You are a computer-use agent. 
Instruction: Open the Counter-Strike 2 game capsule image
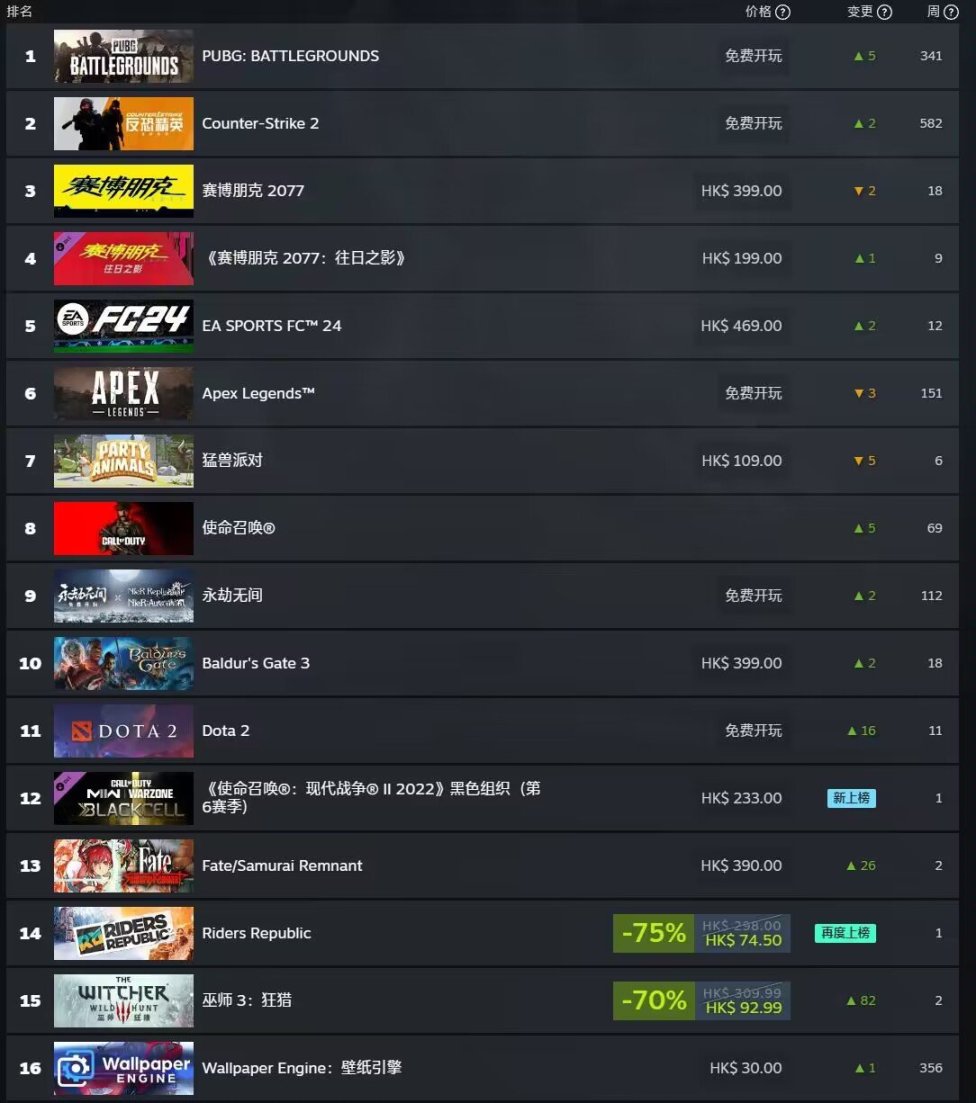pyautogui.click(x=124, y=124)
